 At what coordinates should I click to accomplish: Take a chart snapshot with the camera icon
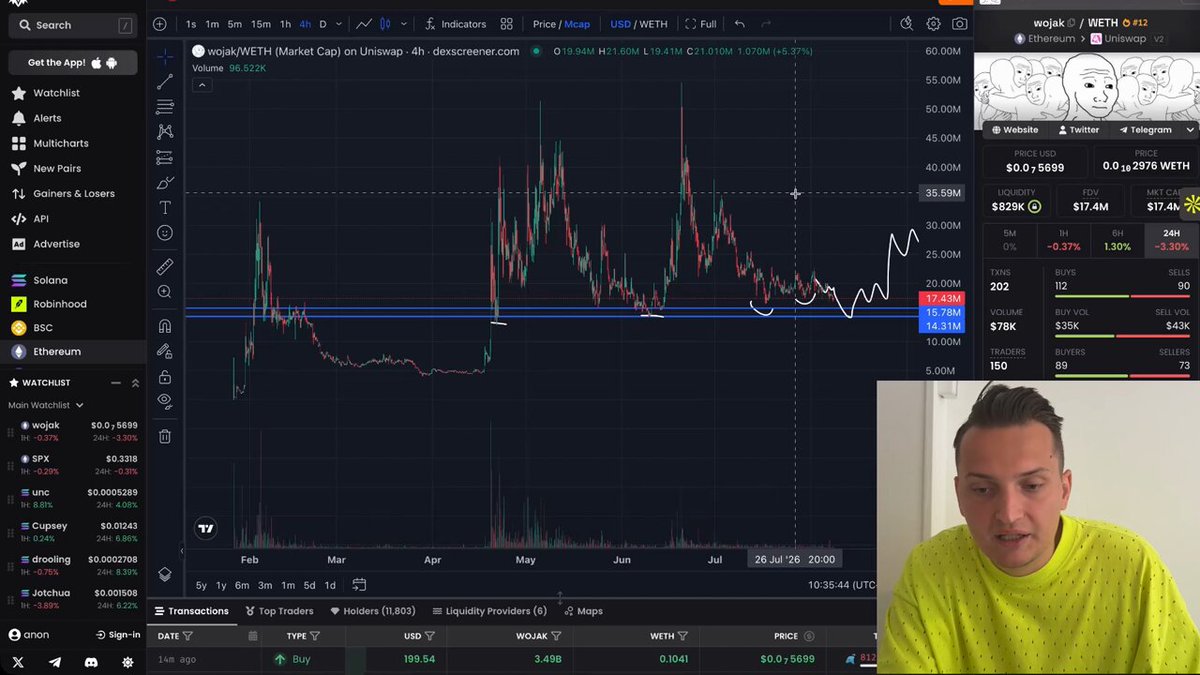click(x=960, y=24)
